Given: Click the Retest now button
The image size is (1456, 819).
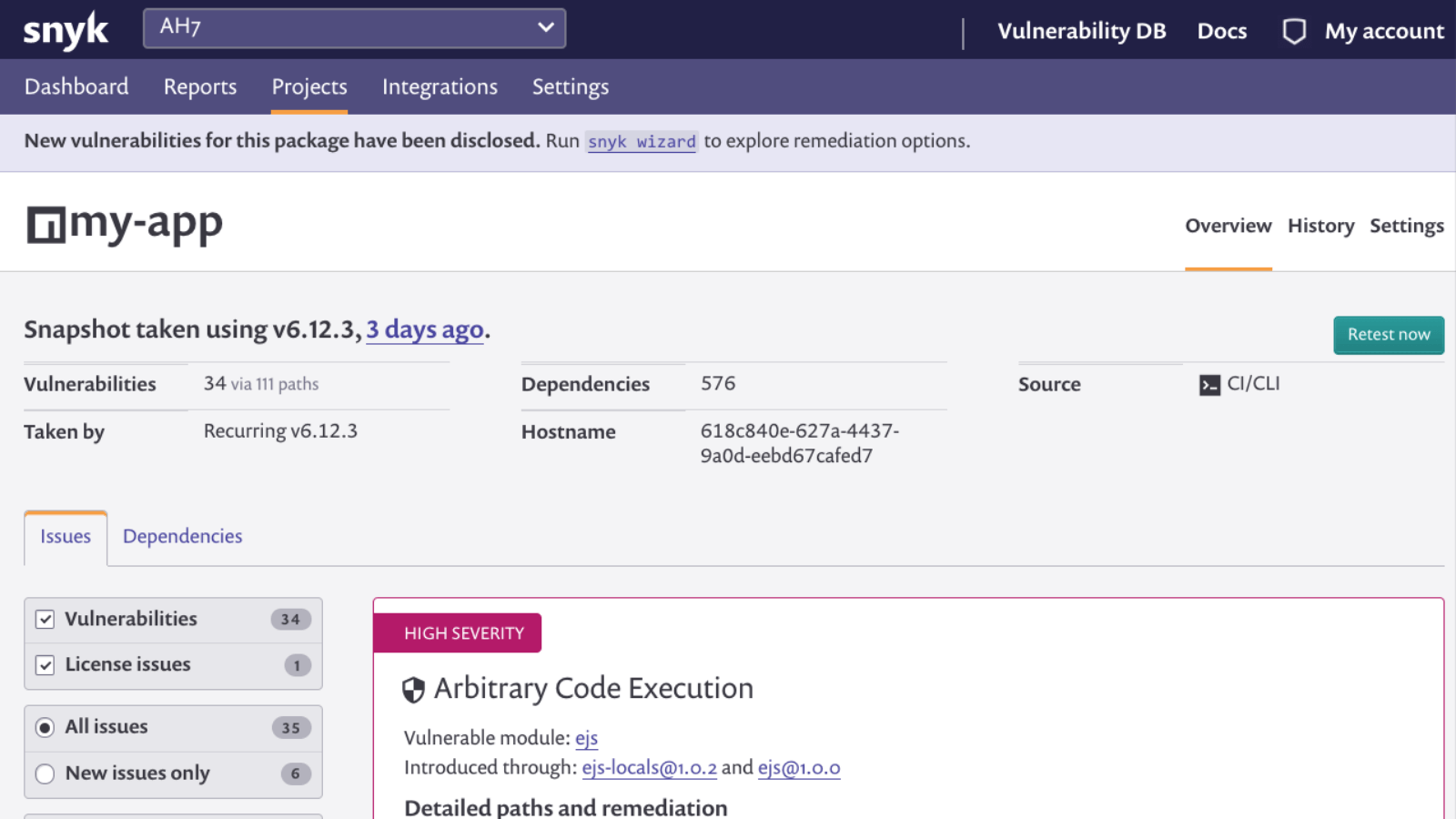Looking at the screenshot, I should click(1389, 335).
